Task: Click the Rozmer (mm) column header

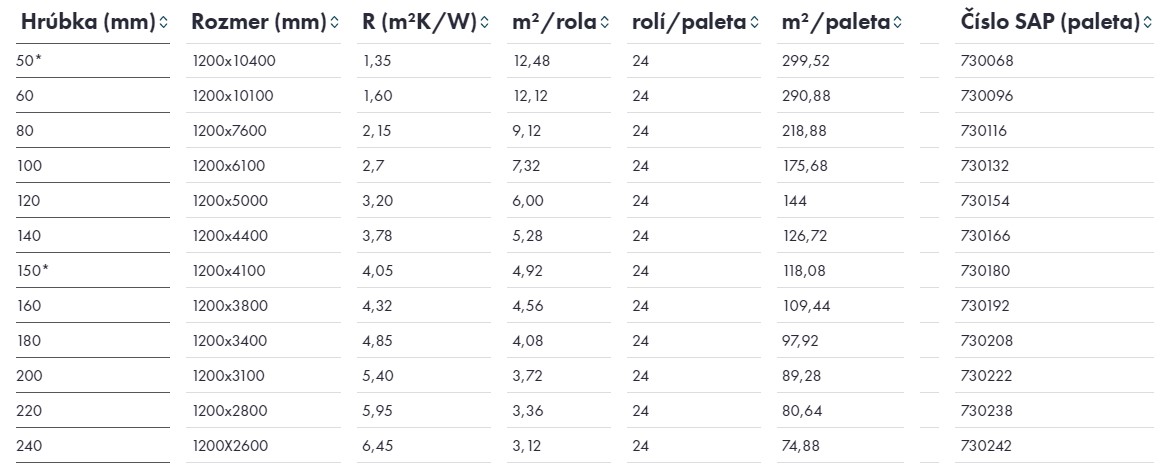Action: [259, 22]
